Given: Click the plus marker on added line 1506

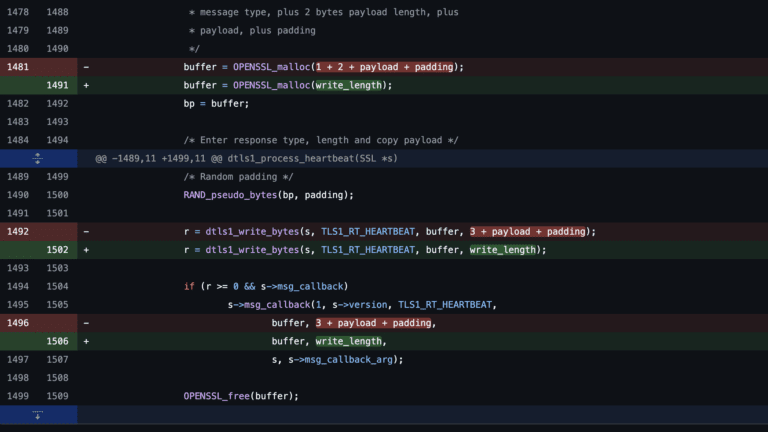Looking at the screenshot, I should (86, 341).
